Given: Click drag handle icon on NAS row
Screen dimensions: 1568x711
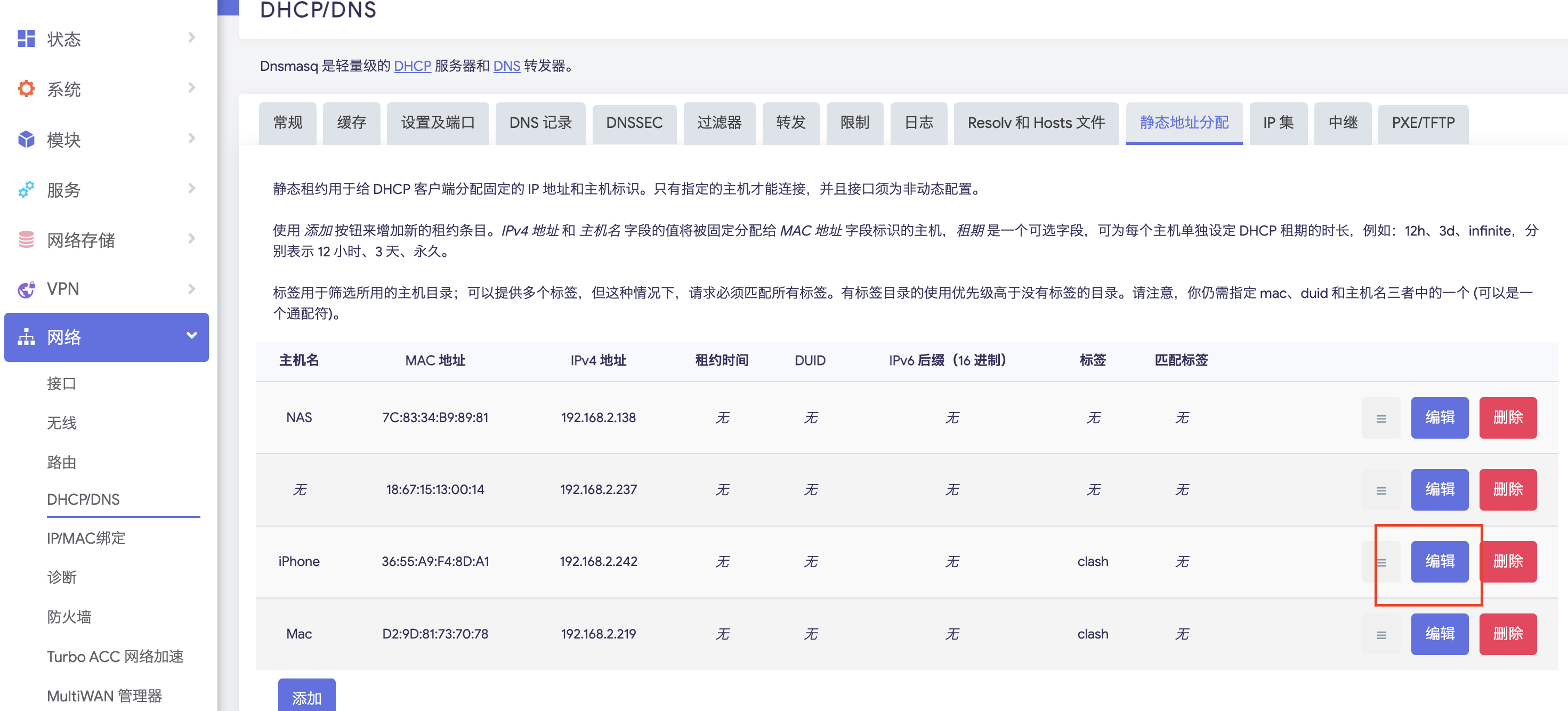Looking at the screenshot, I should 1380,418.
